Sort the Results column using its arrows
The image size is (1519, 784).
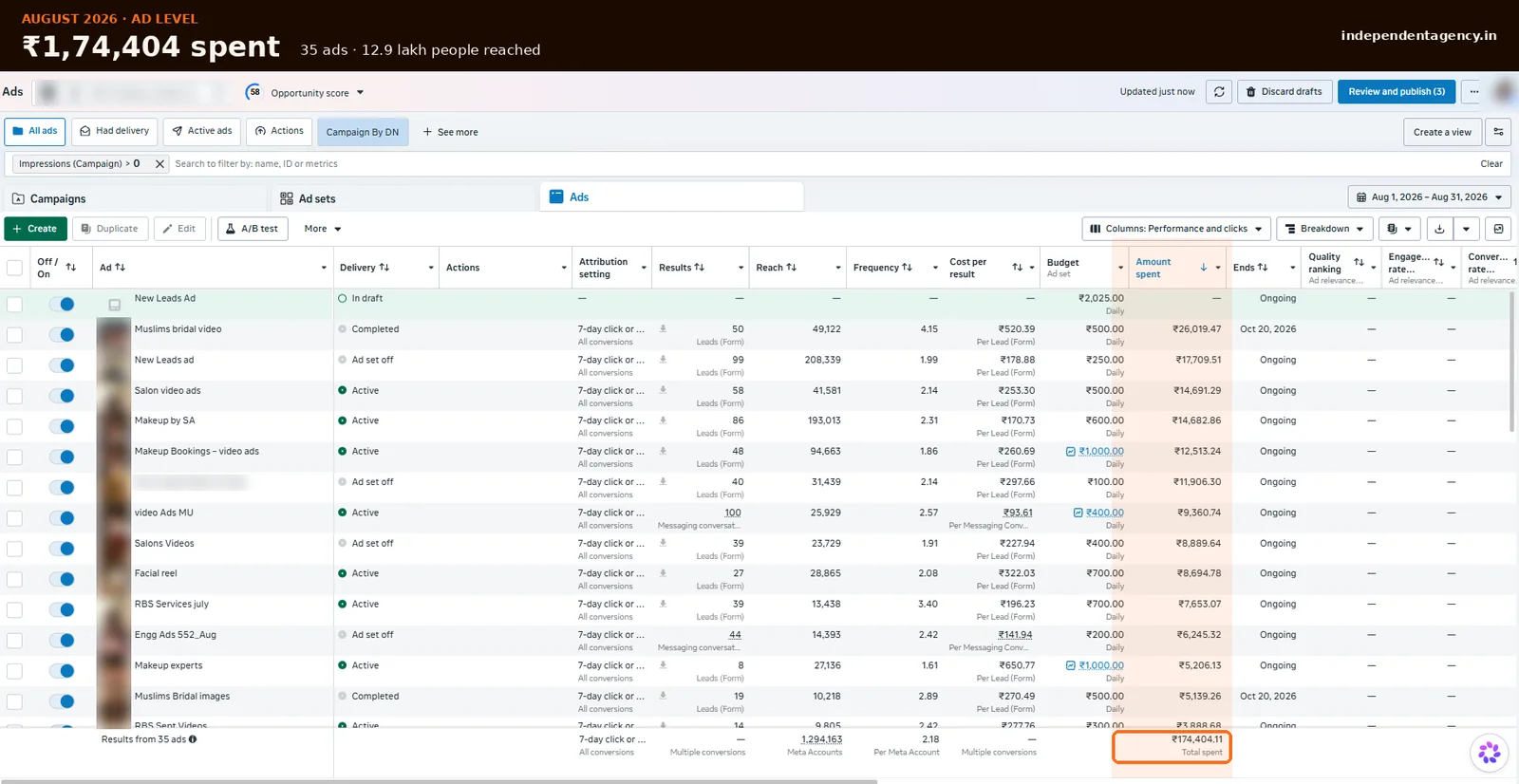point(700,268)
